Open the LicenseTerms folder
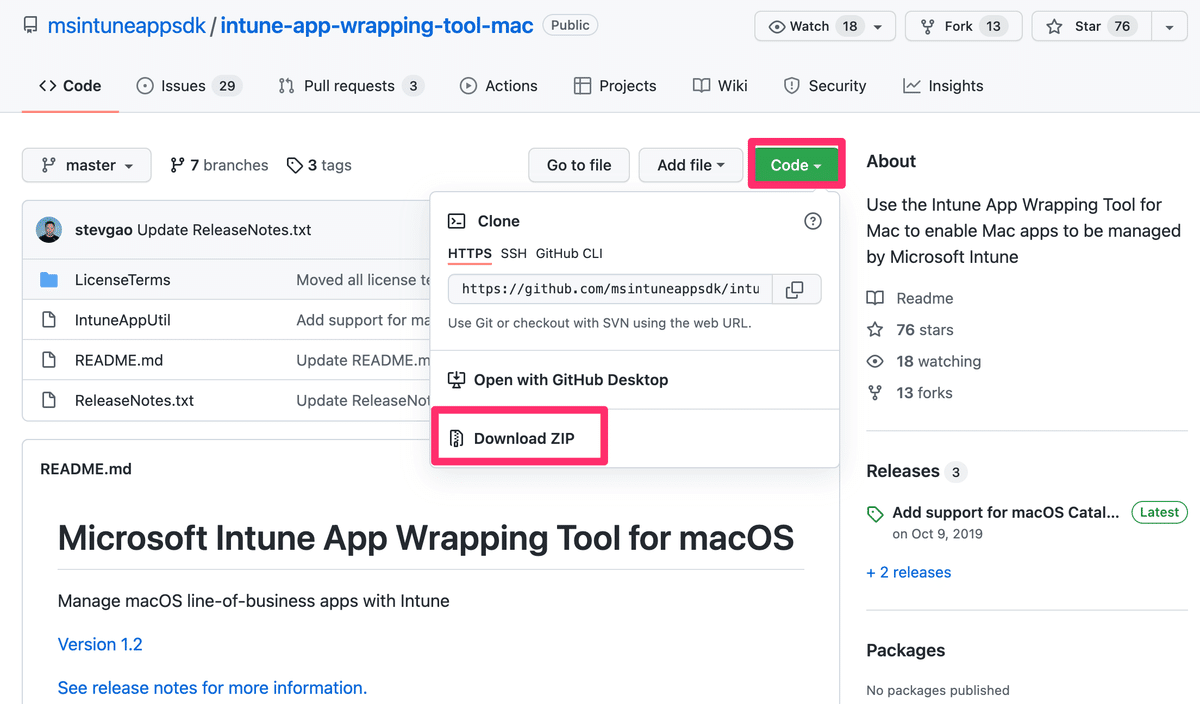Screen dimensions: 1200x704 click(122, 280)
